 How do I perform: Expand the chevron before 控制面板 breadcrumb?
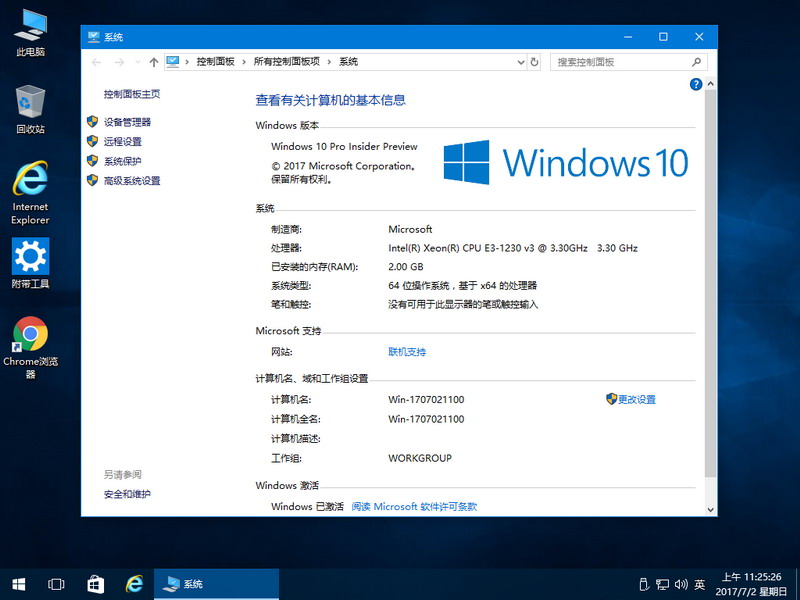tap(187, 62)
